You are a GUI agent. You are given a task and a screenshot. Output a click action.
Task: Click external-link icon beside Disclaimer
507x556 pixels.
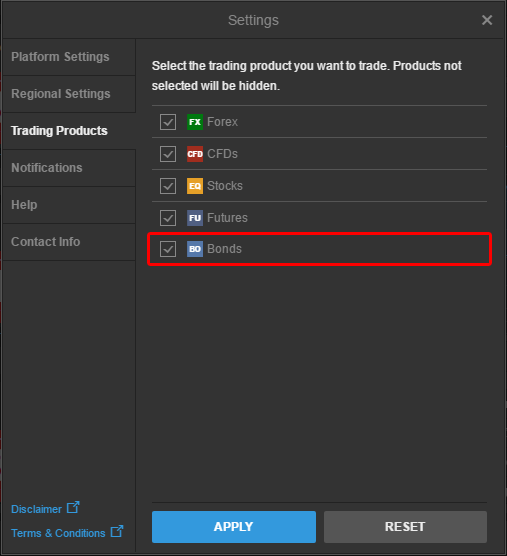click(73, 507)
